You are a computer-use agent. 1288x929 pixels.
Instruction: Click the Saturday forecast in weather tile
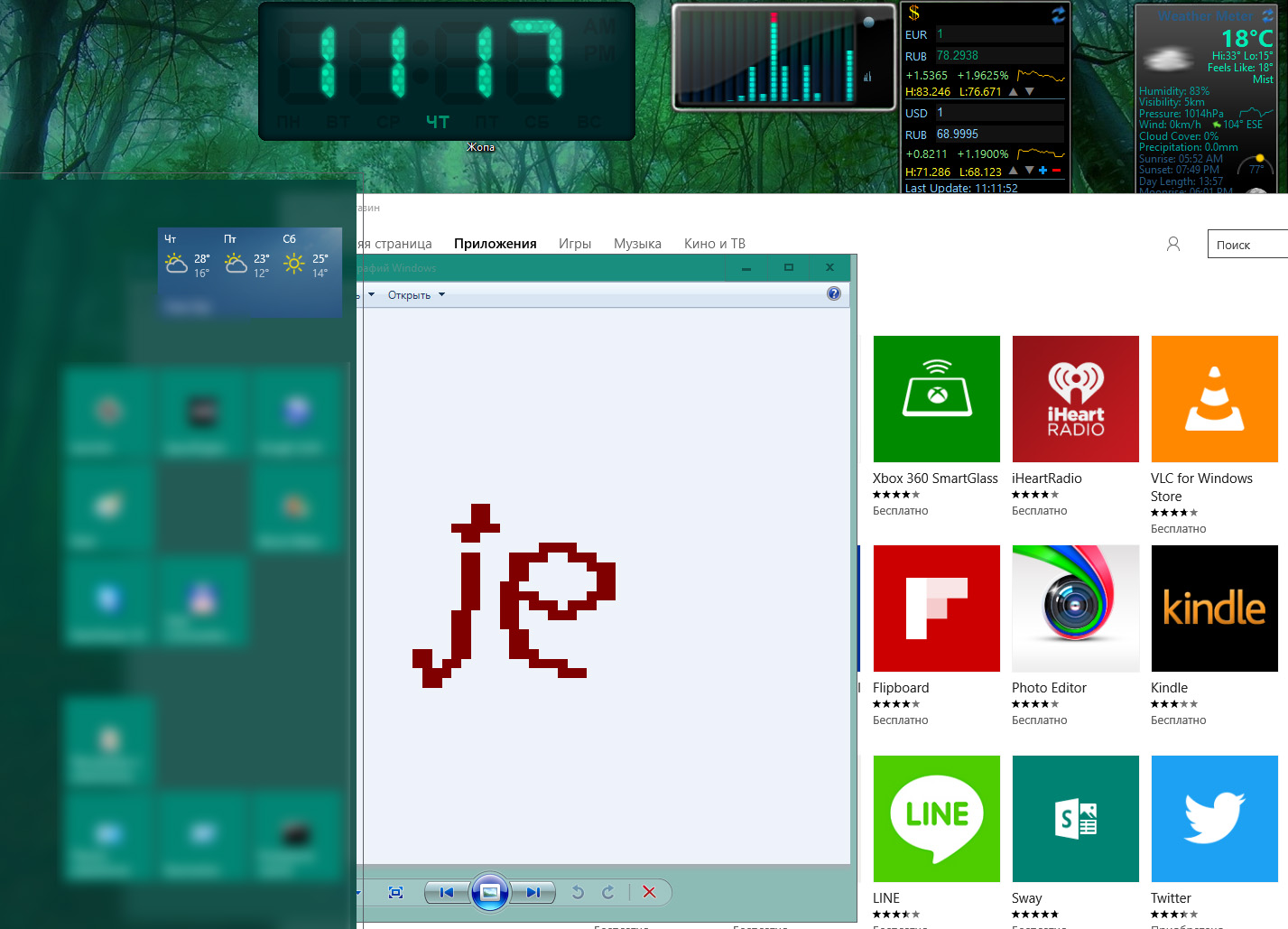pos(306,256)
